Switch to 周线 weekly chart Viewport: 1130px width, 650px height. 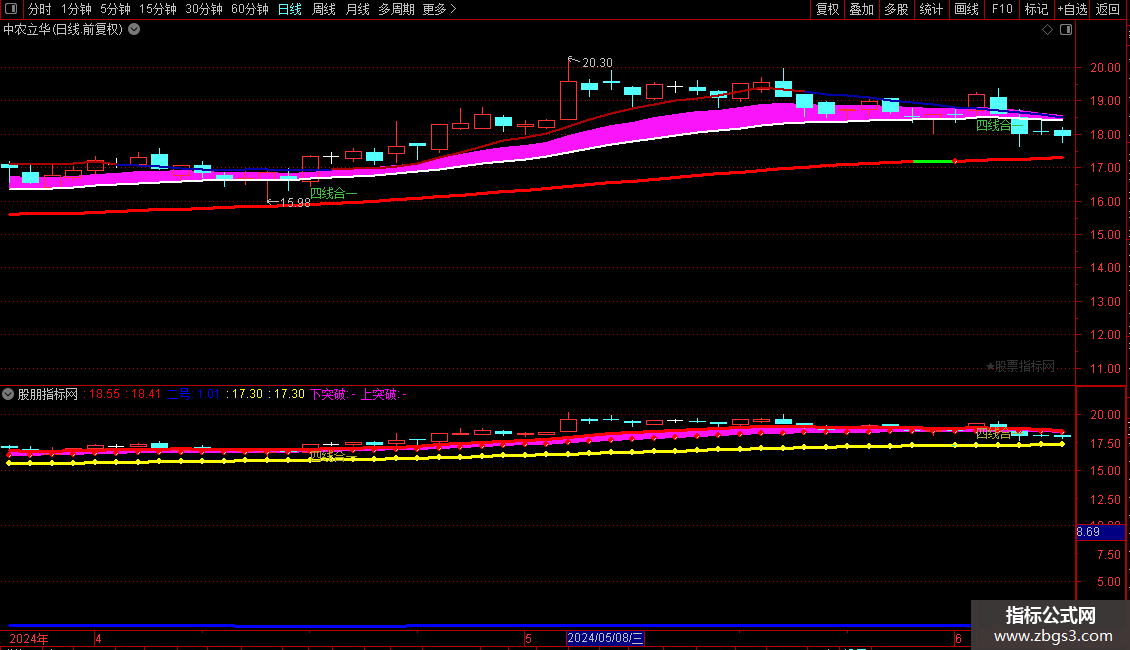point(324,9)
